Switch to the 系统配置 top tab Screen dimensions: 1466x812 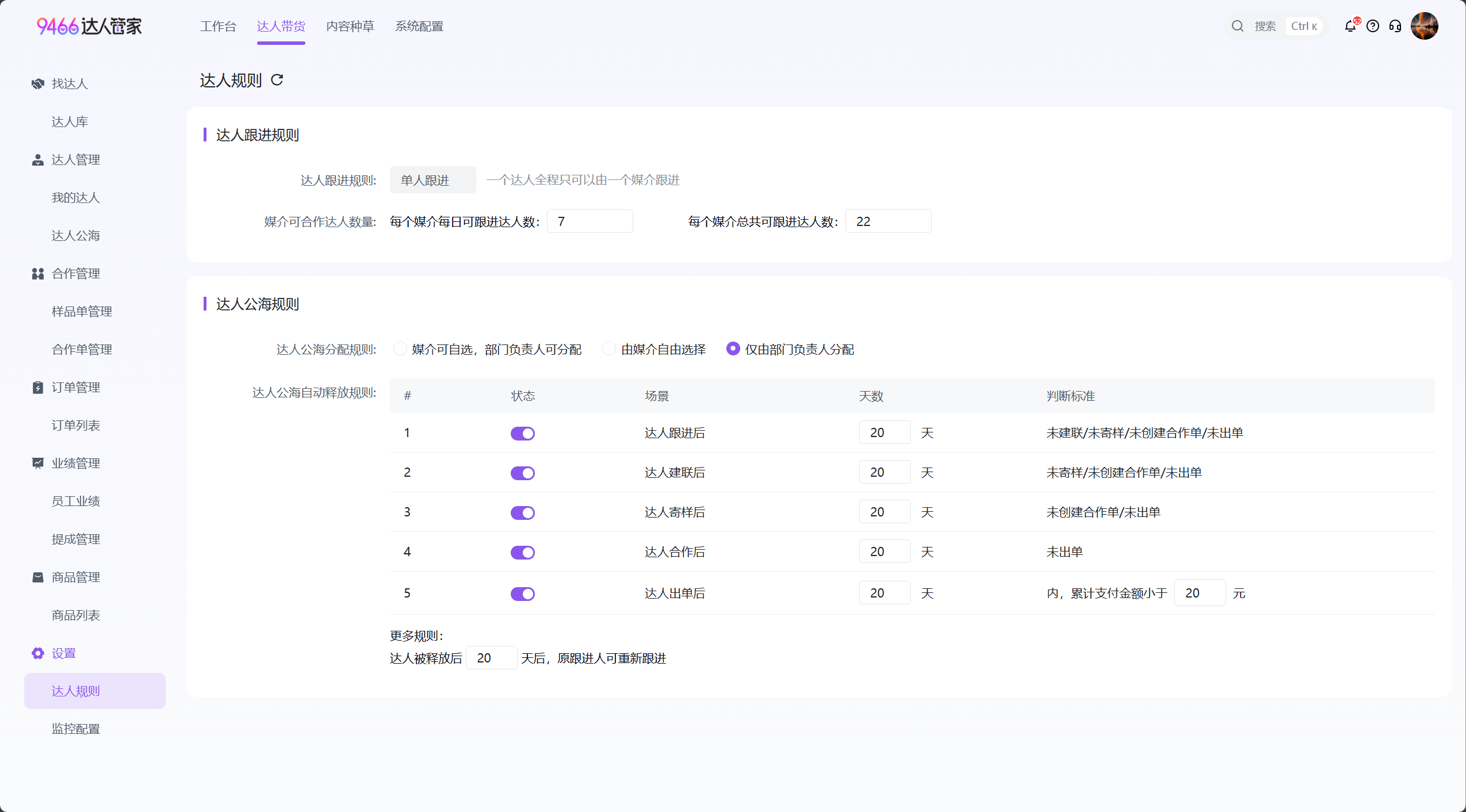coord(419,26)
